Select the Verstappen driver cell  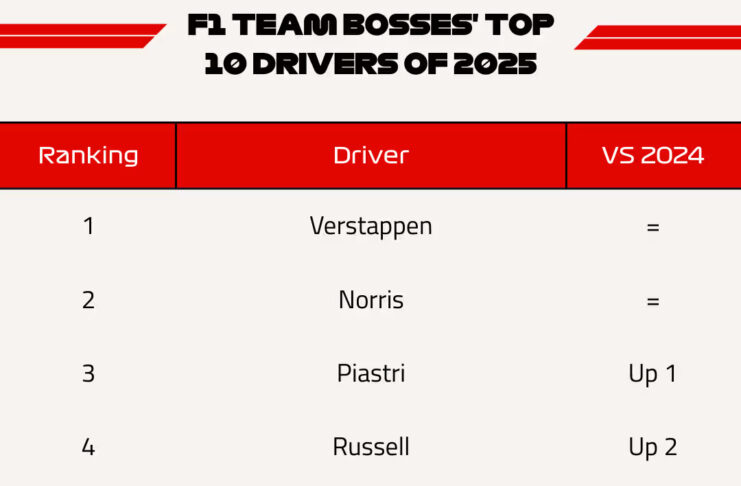371,226
